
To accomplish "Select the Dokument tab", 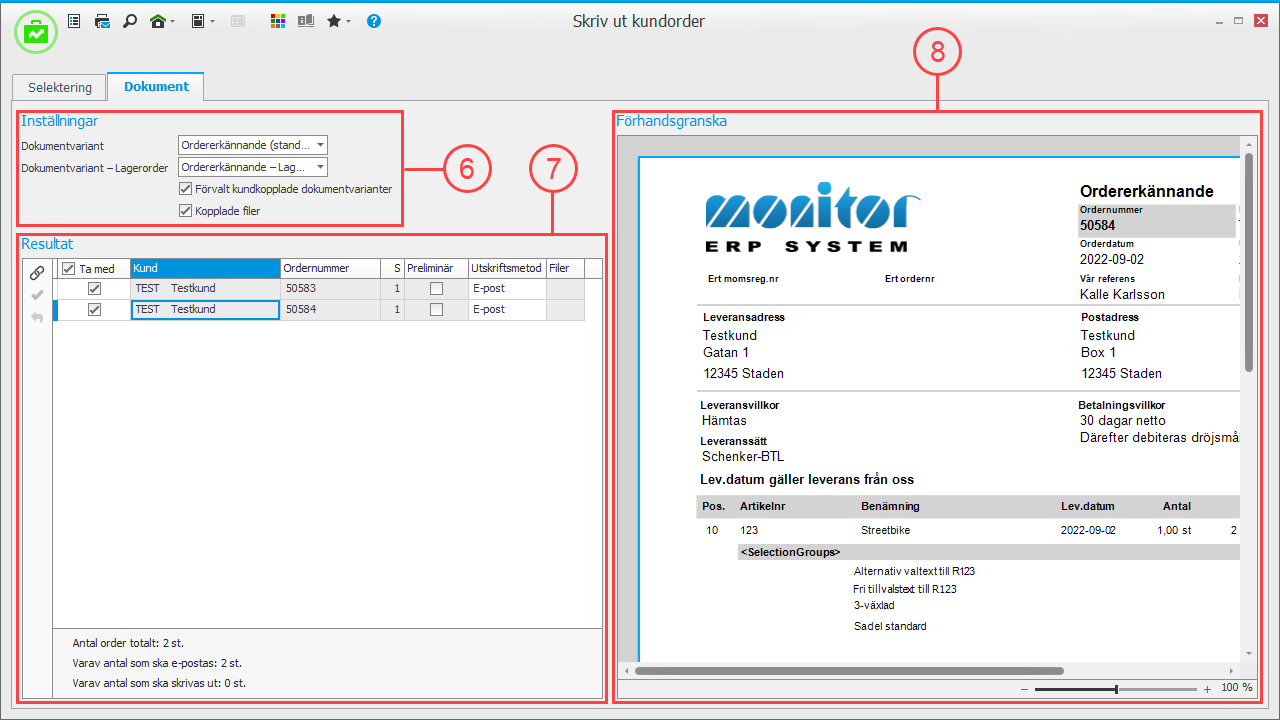I will [156, 87].
